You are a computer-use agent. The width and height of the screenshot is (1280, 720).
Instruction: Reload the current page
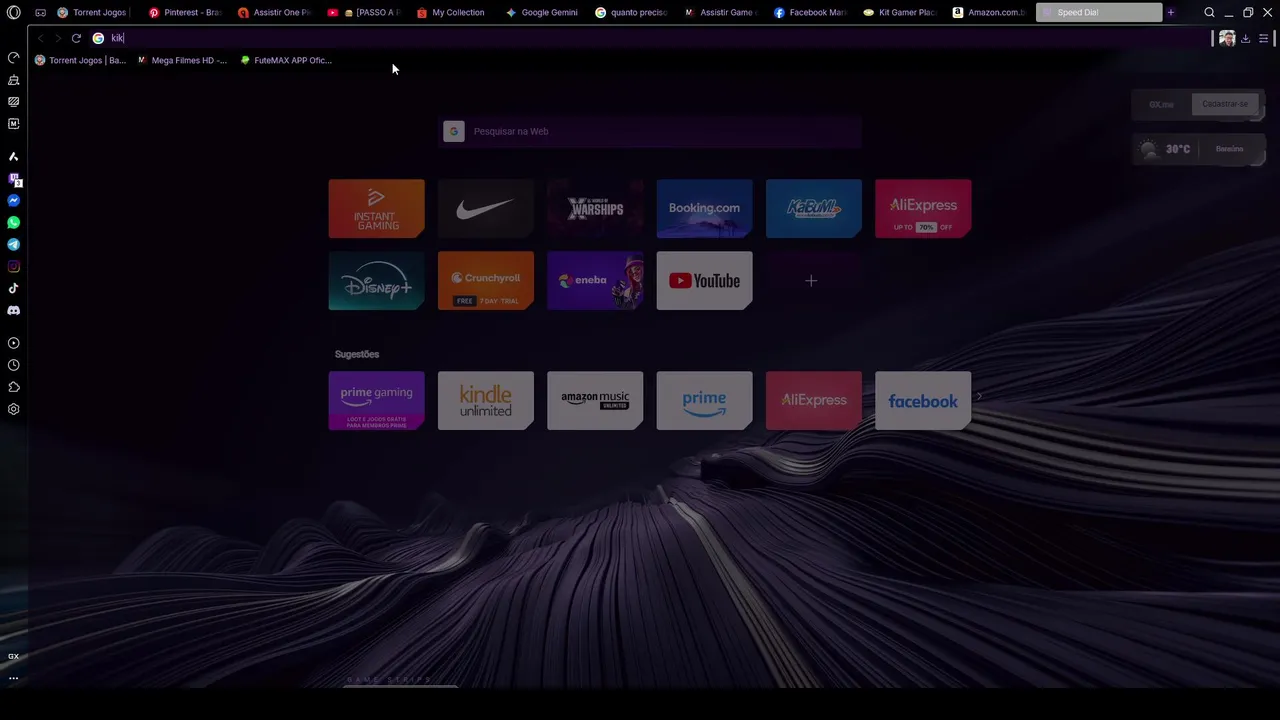76,38
